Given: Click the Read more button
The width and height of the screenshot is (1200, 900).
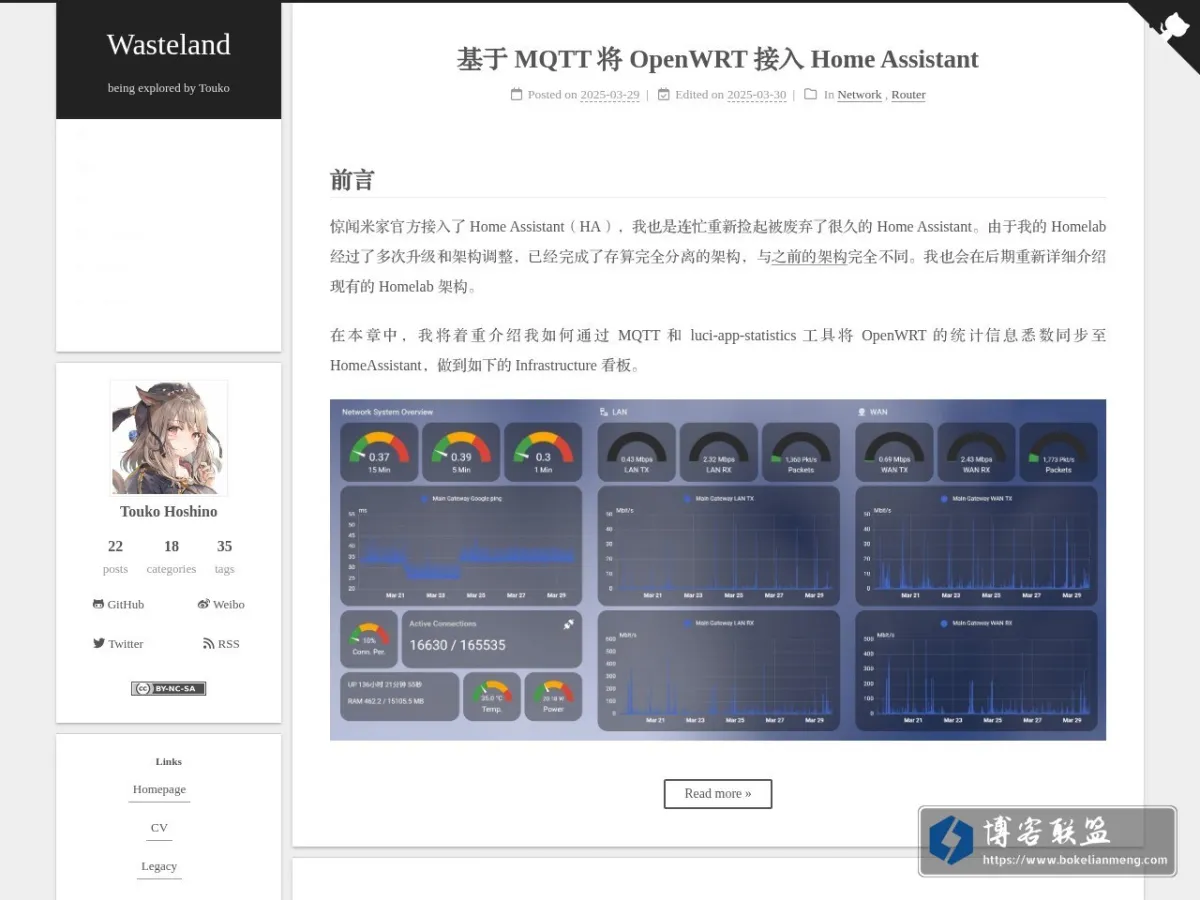Looking at the screenshot, I should [718, 793].
